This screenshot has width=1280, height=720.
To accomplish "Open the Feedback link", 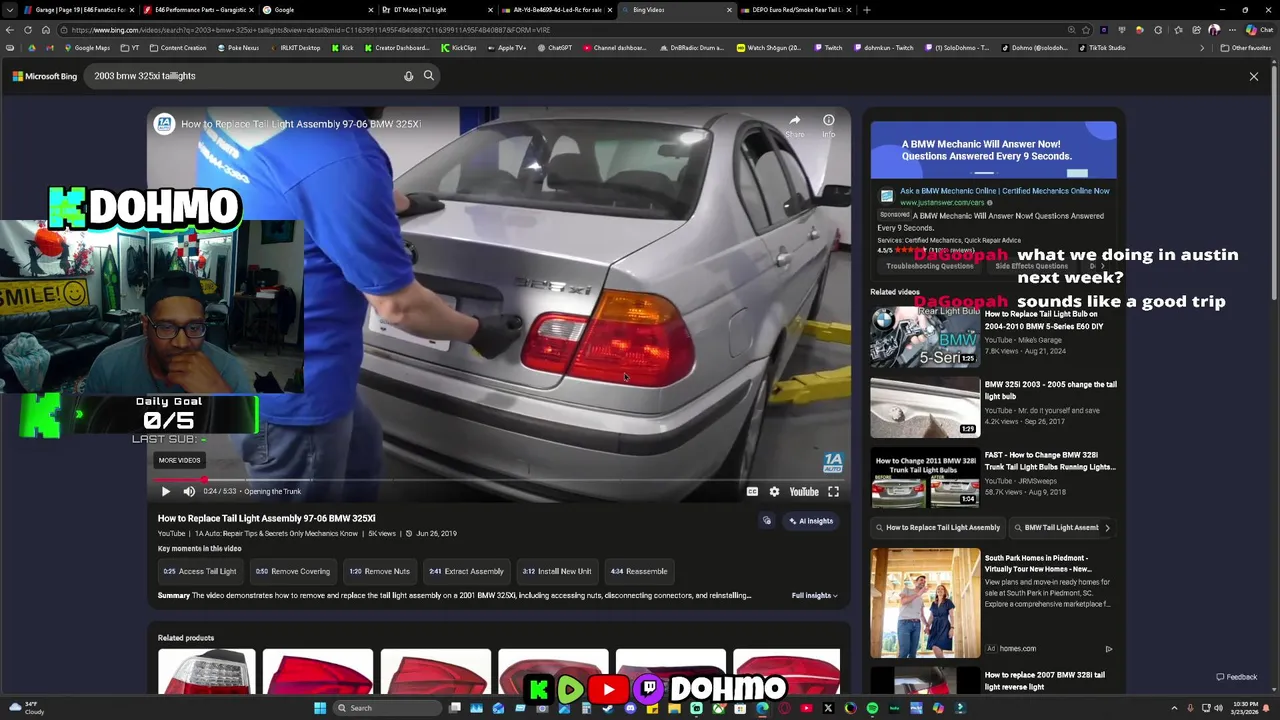I will coord(1237,677).
